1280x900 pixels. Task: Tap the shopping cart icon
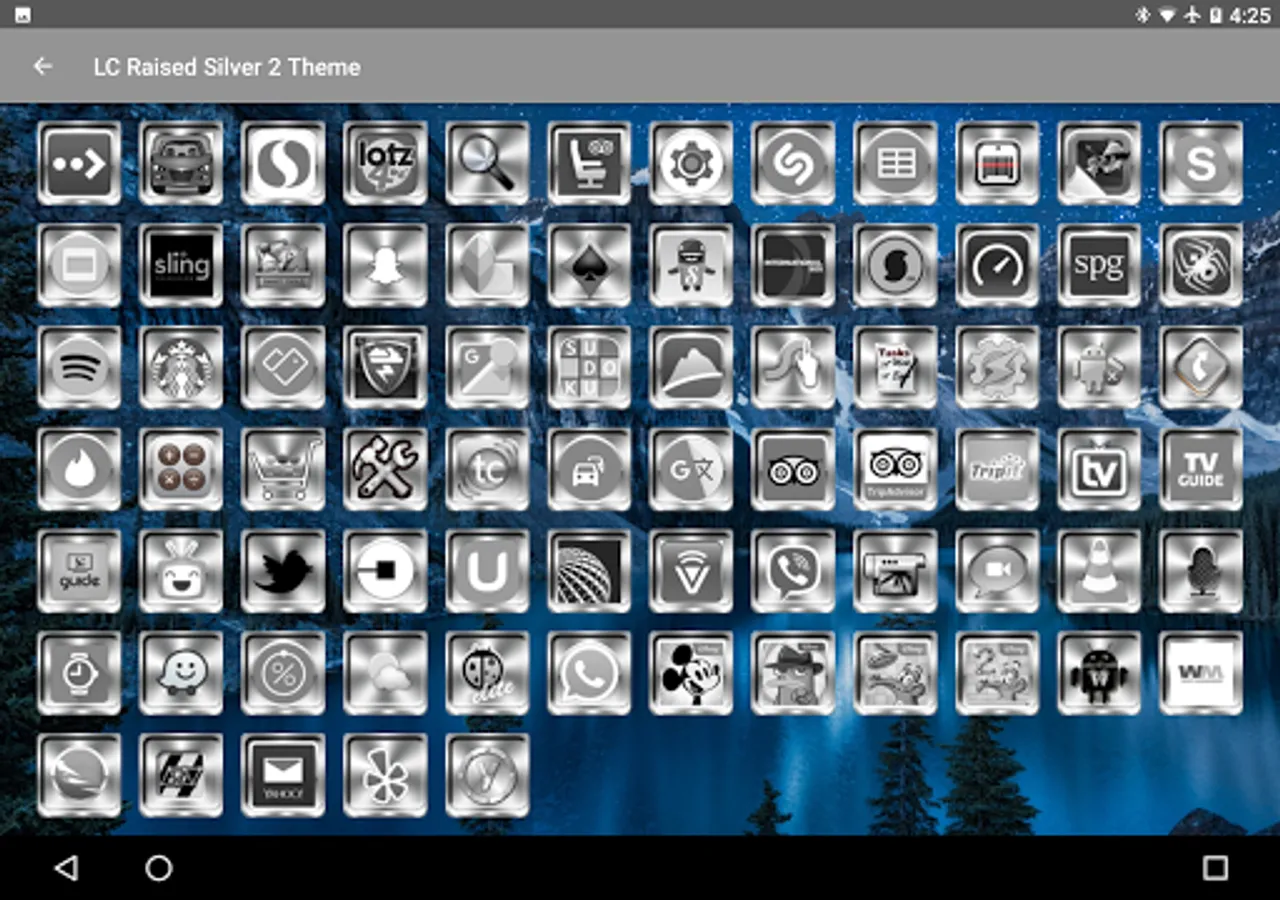pyautogui.click(x=283, y=469)
